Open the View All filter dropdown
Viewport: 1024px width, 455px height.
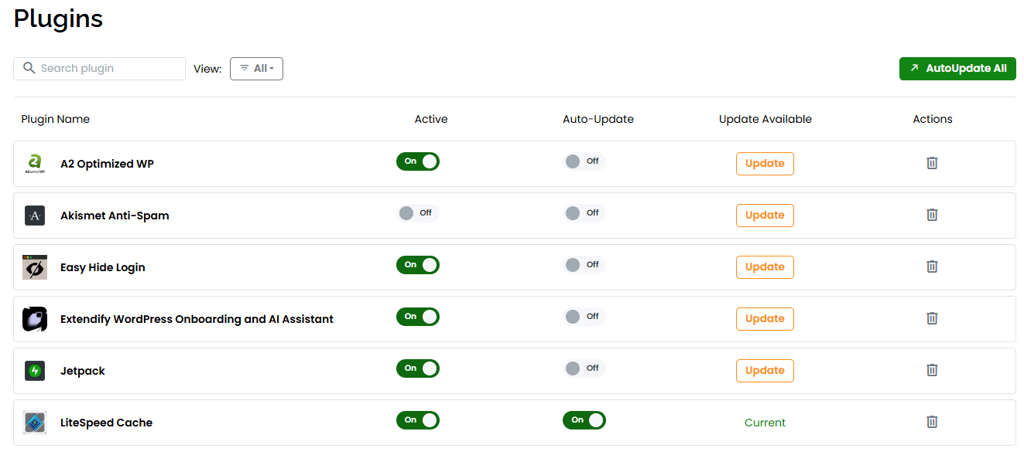(257, 69)
